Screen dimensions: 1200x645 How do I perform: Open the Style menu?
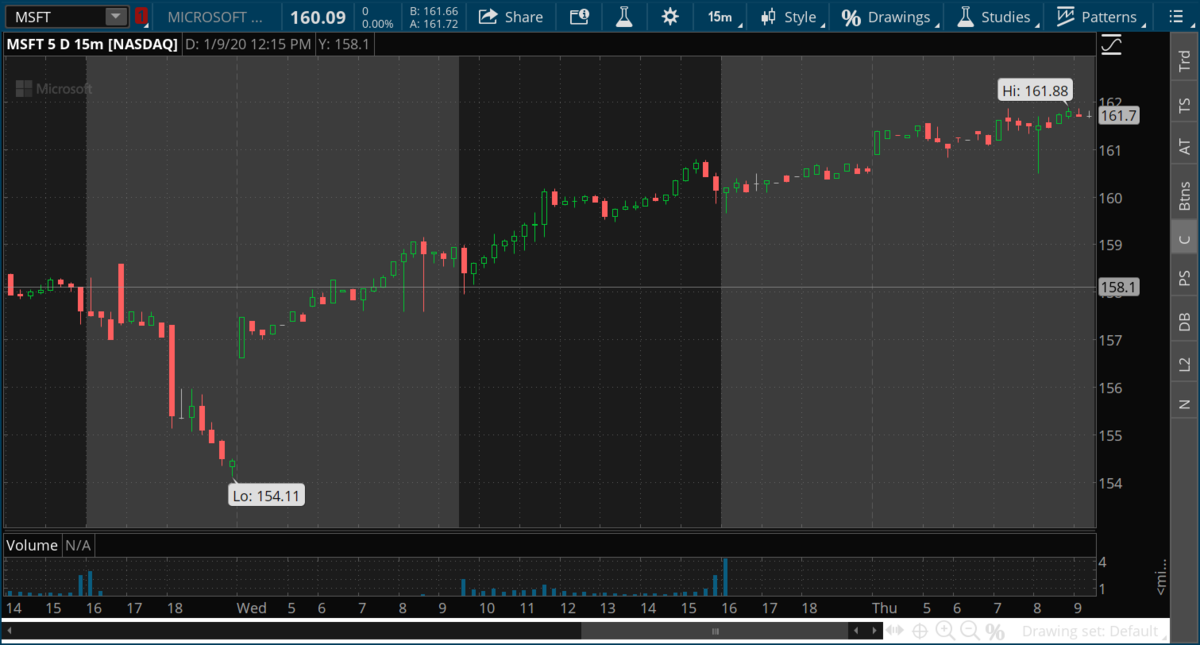(x=788, y=17)
